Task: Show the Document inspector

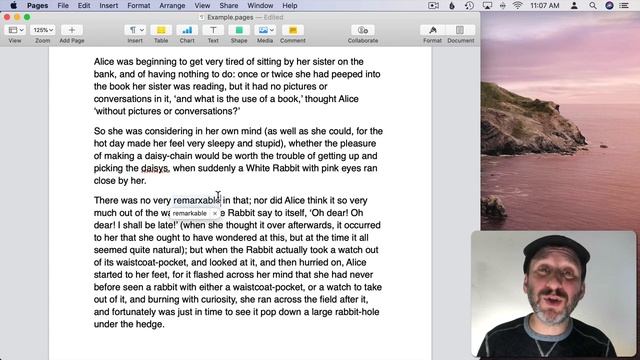Action: pyautogui.click(x=460, y=30)
